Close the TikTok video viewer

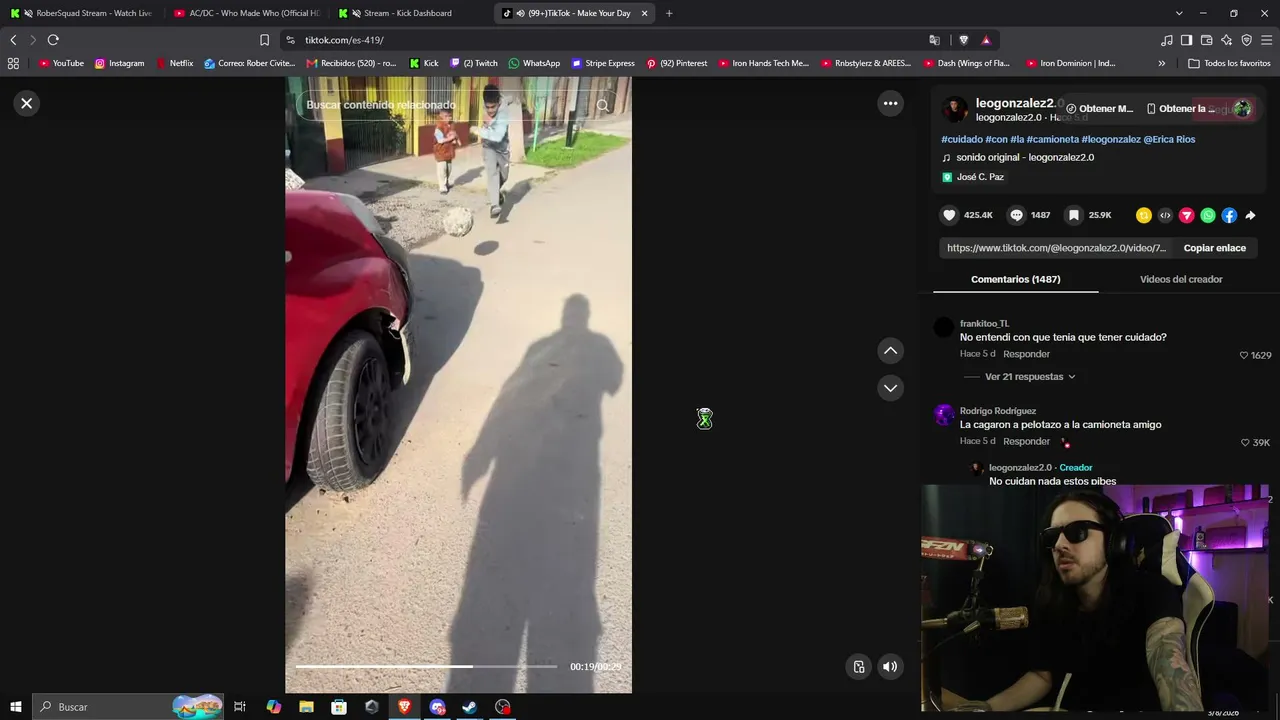point(27,103)
